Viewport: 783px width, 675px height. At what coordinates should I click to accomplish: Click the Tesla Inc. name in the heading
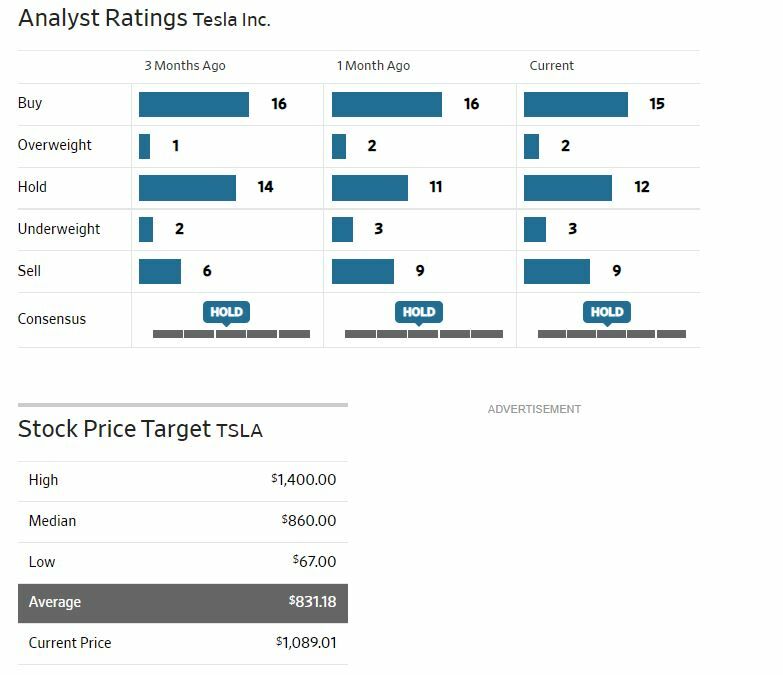coord(231,20)
